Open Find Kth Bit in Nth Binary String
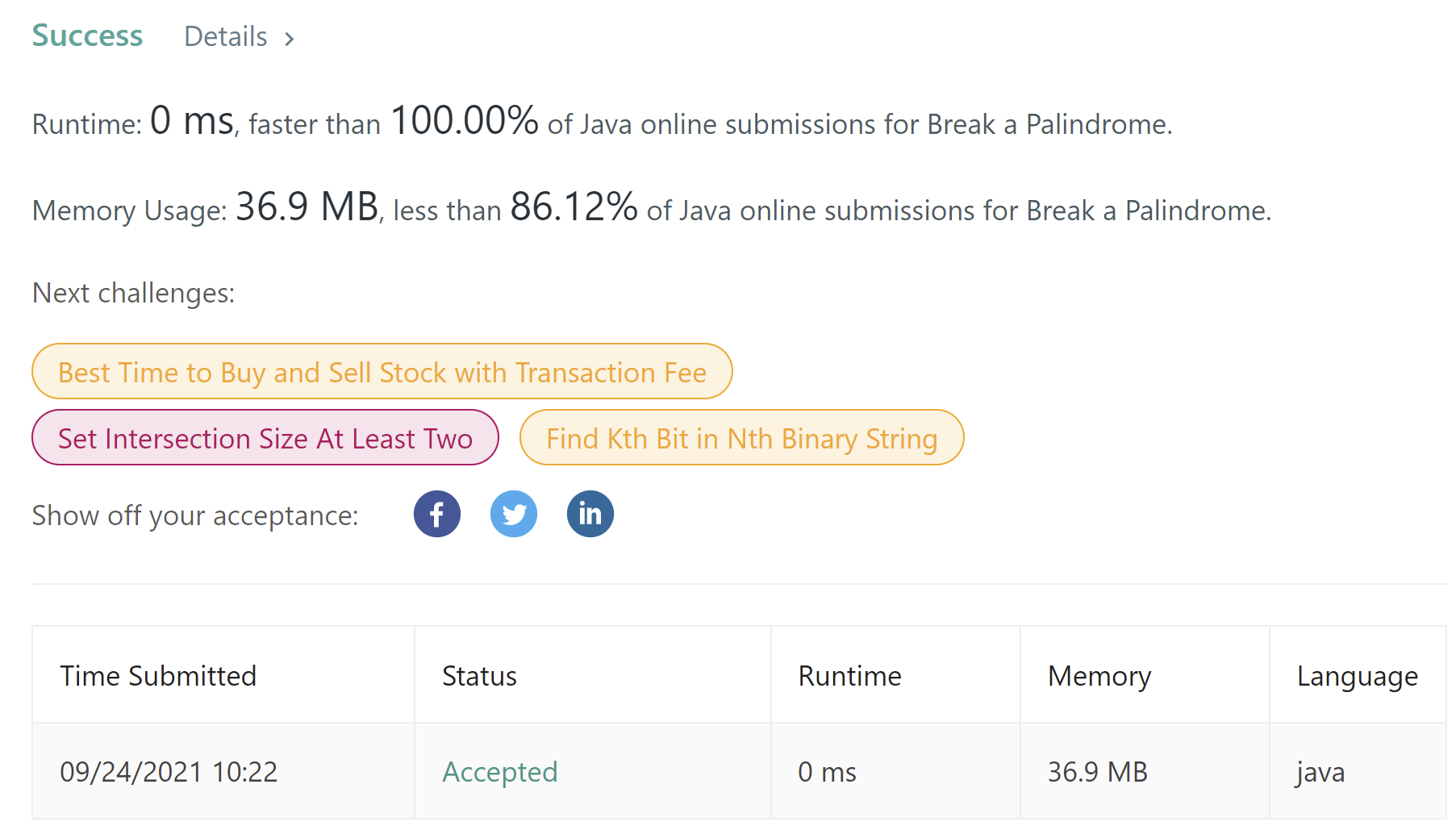The height and width of the screenshot is (826, 1456). 741,438
